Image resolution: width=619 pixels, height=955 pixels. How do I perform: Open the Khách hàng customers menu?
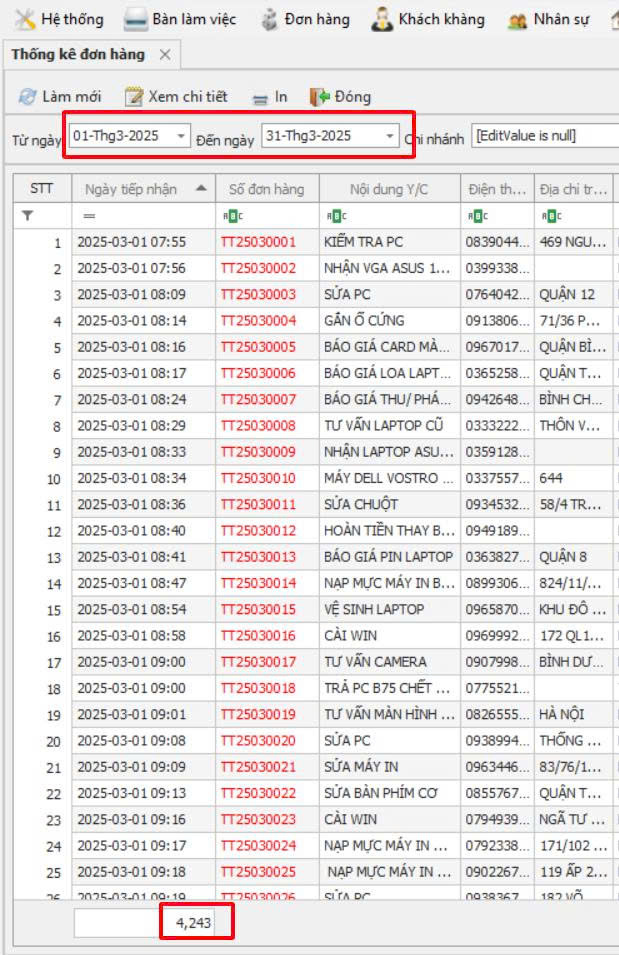pyautogui.click(x=428, y=19)
